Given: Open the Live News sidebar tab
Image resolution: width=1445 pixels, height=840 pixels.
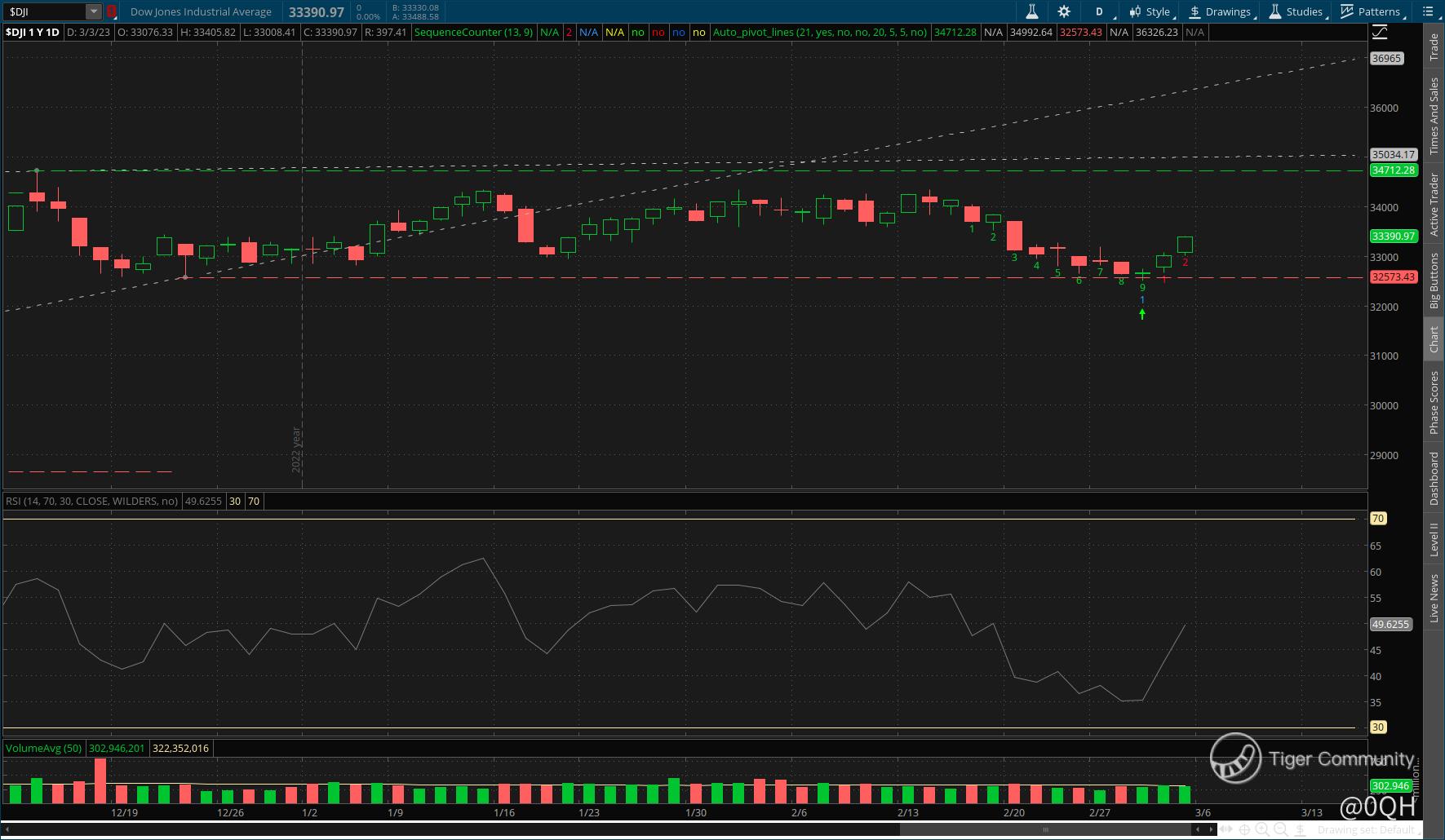Looking at the screenshot, I should pos(1434,598).
